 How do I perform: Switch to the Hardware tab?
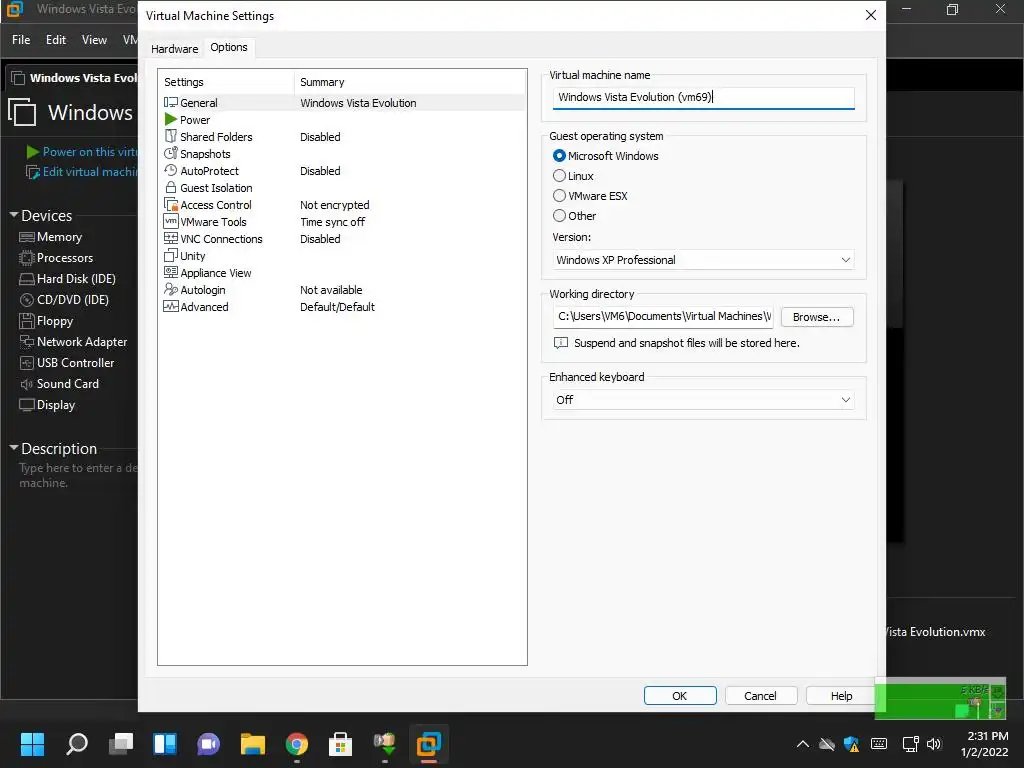174,49
